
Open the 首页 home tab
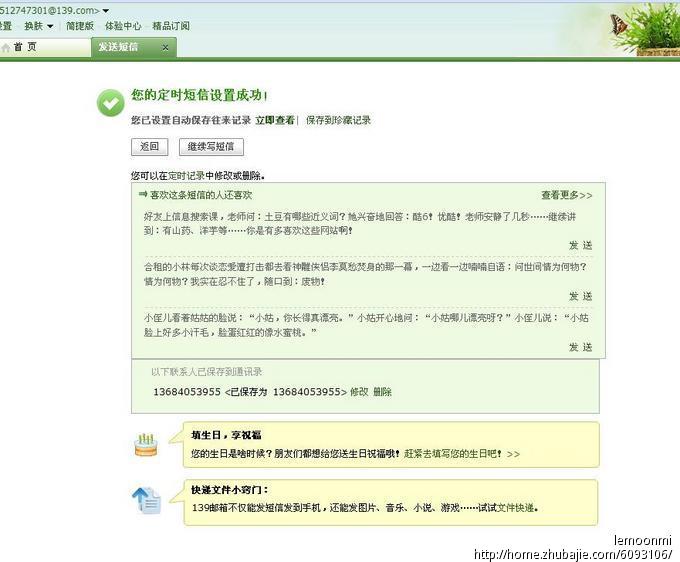[x=45, y=47]
